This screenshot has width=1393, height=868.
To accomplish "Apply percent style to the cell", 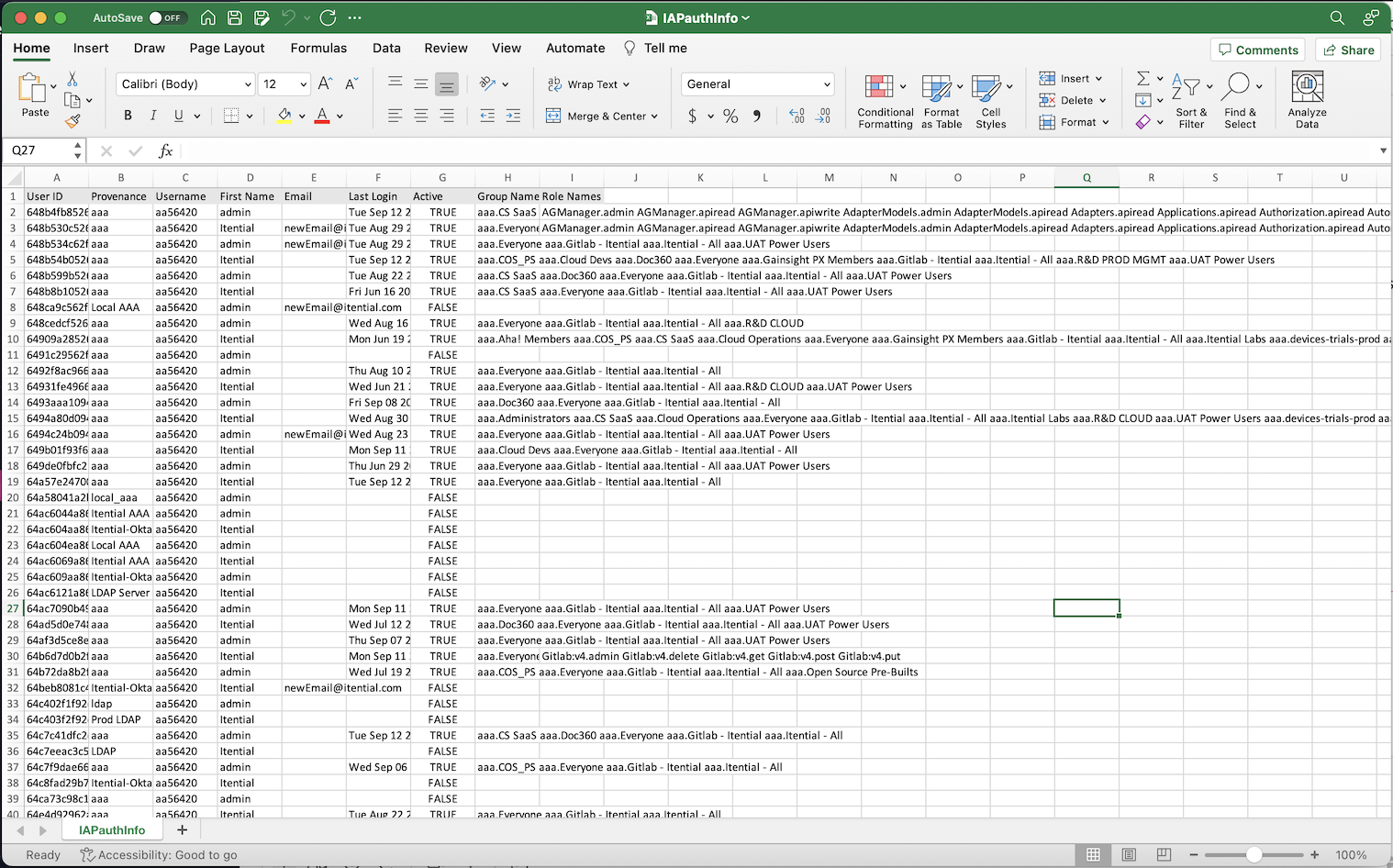I will (730, 117).
